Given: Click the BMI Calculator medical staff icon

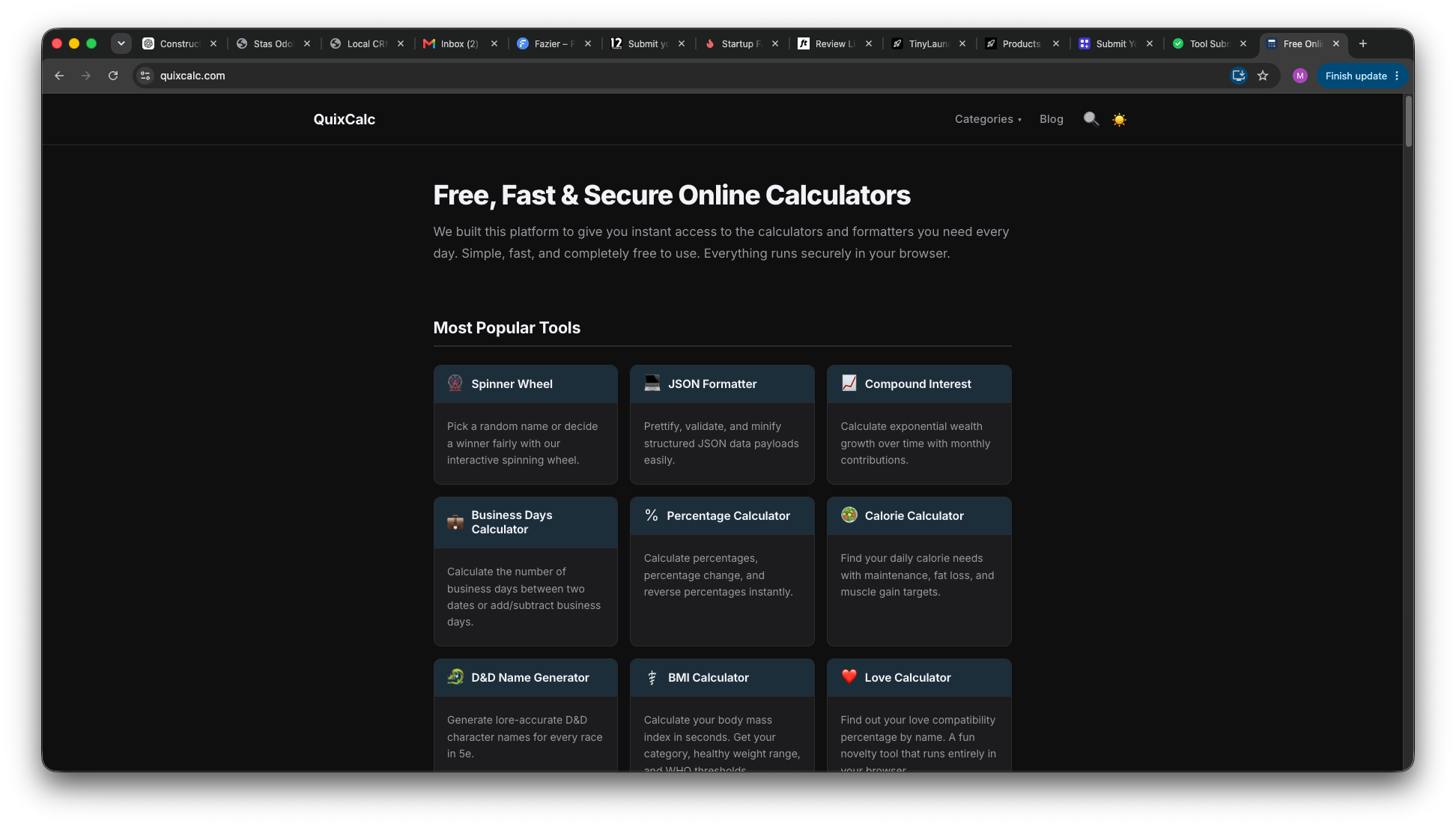Looking at the screenshot, I should pos(652,677).
